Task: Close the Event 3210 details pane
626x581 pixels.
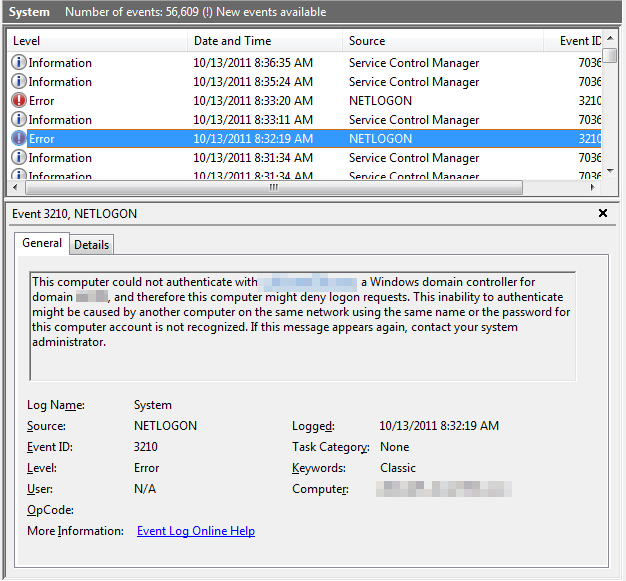Action: click(x=603, y=213)
